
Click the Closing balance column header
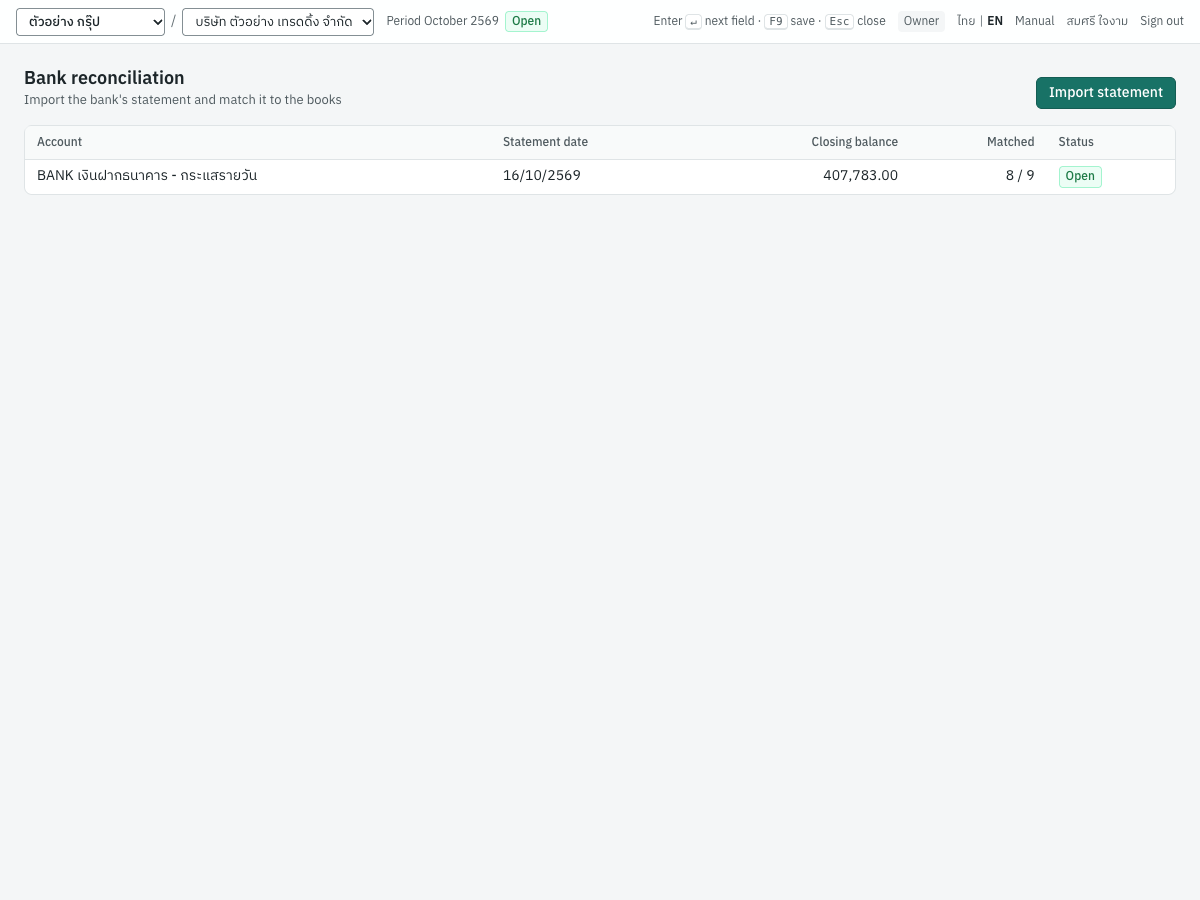(x=854, y=142)
